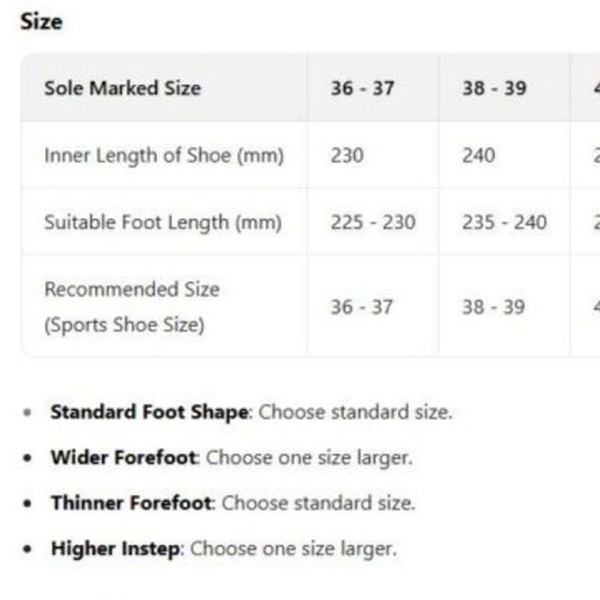Click the "(Sports Shoe Size)" subtext
600x600 pixels.
[124, 325]
